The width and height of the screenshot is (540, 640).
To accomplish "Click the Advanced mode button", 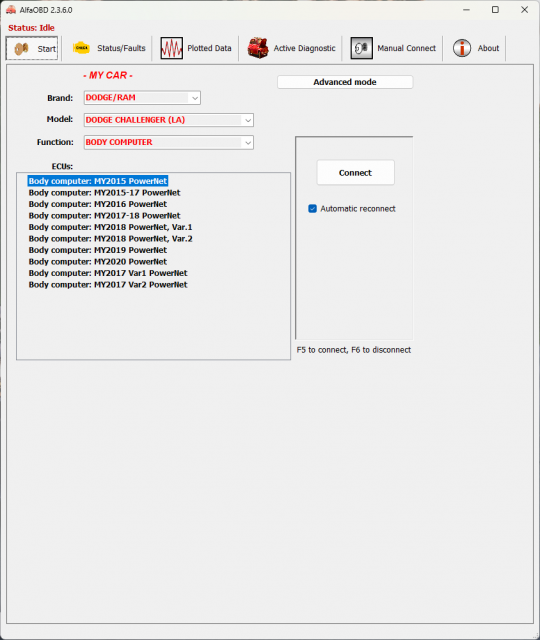I will pos(345,82).
